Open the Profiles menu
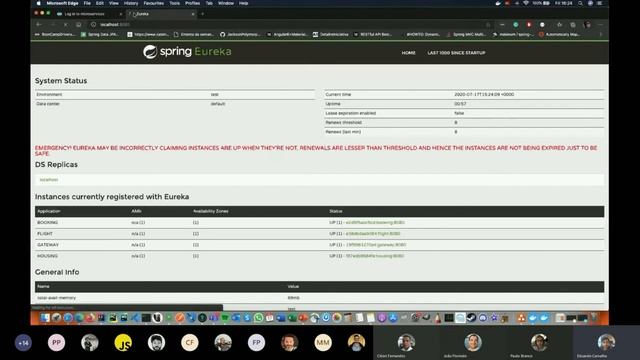Viewport: 640px width, 360px height. (x=193, y=3)
